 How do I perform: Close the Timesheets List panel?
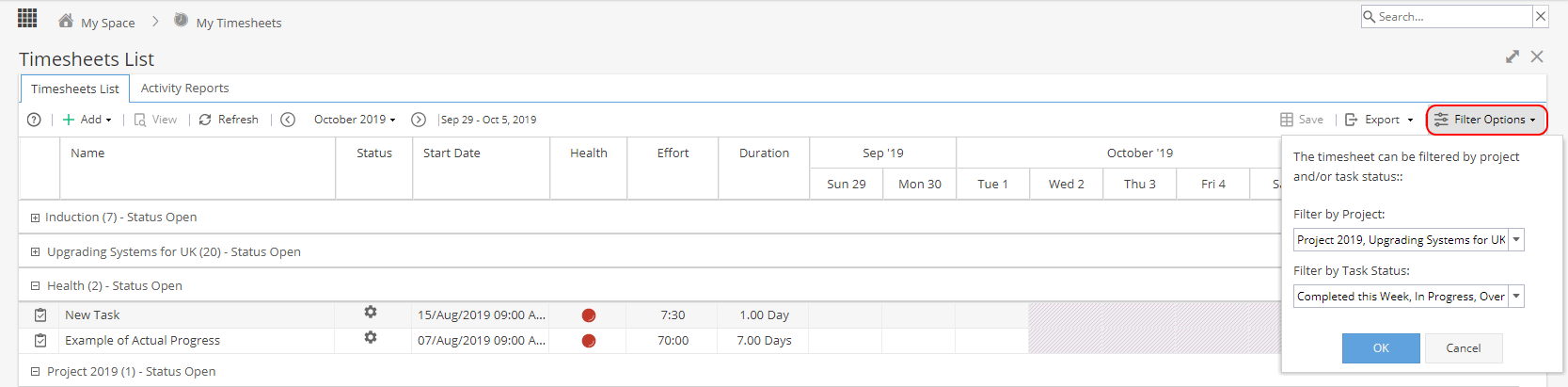point(1537,56)
